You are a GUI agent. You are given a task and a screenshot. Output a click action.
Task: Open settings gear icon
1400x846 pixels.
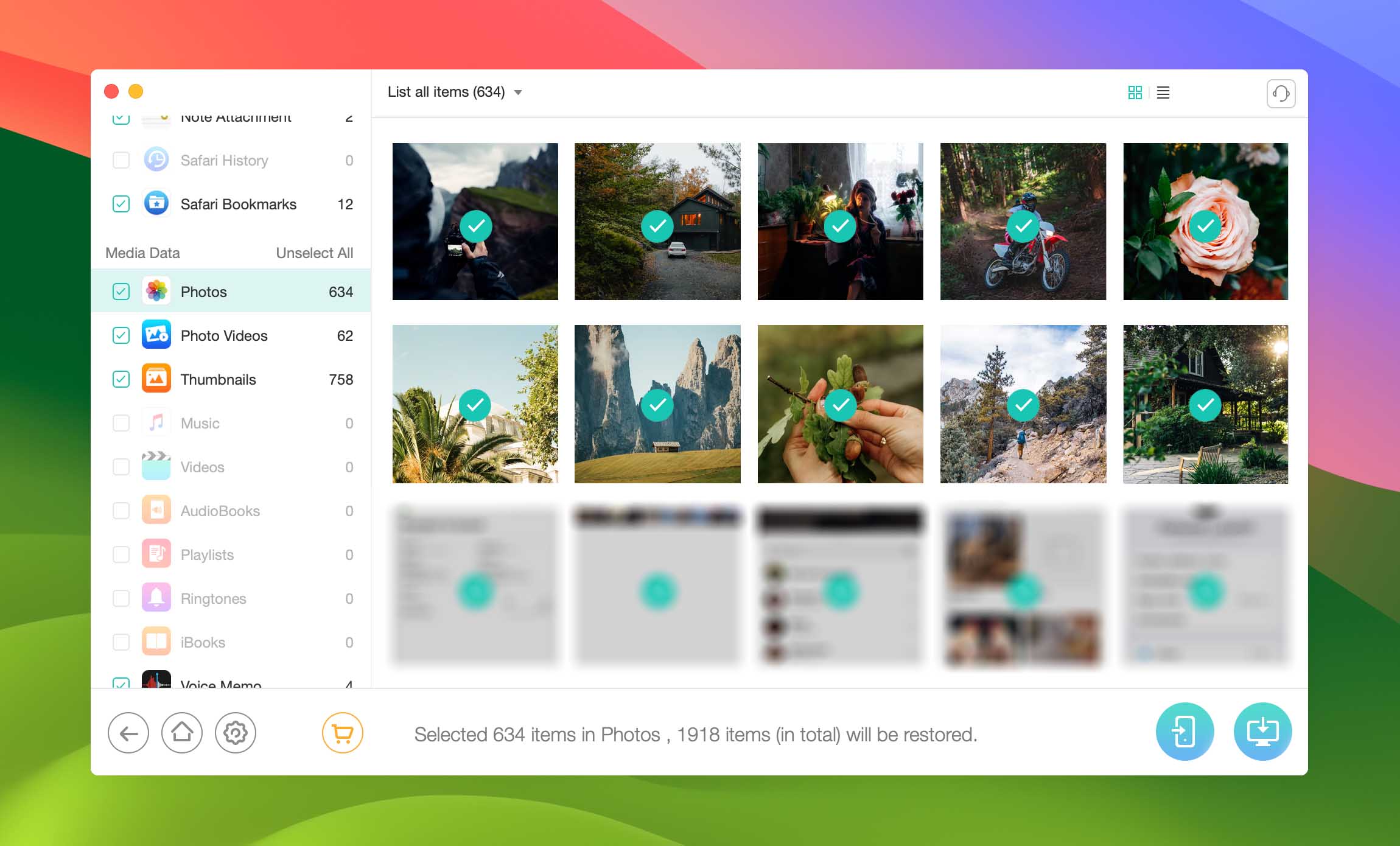[x=236, y=733]
